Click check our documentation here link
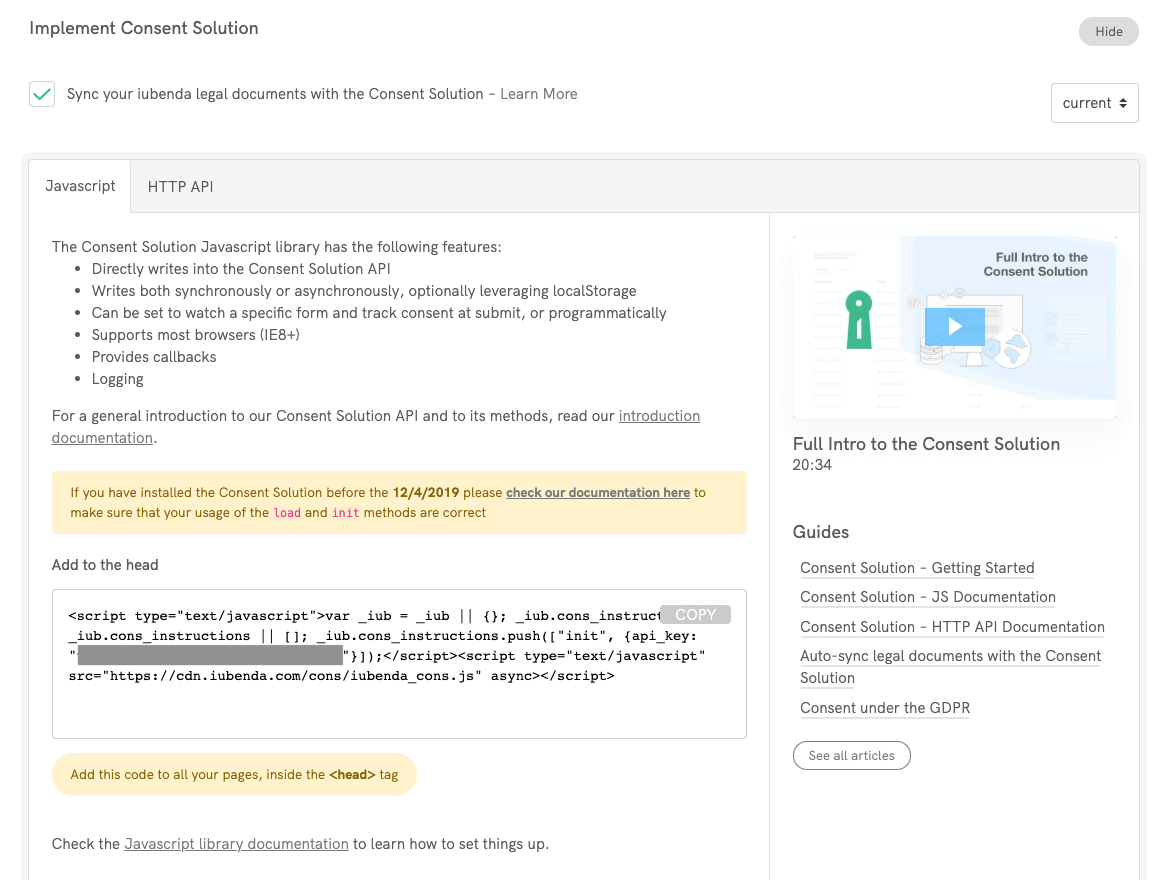The height and width of the screenshot is (880, 1170). click(597, 492)
